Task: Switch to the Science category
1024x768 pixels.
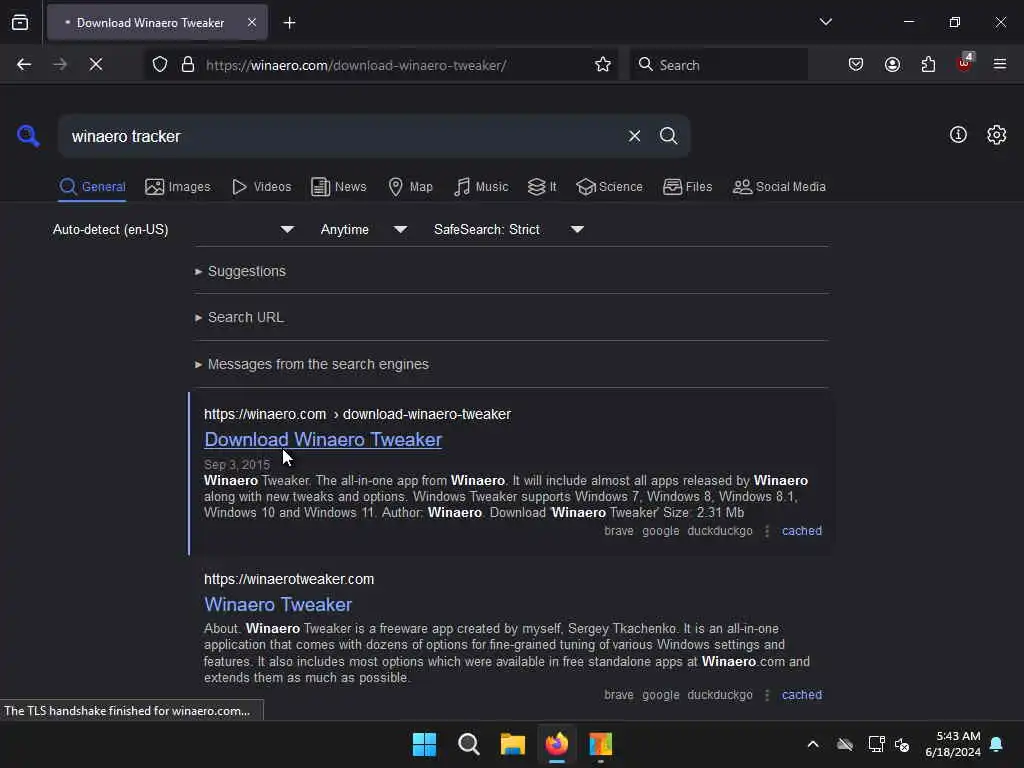Action: 609,187
